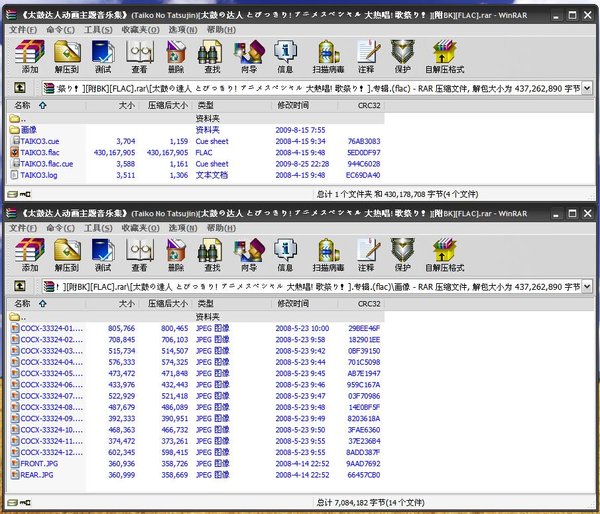
Task: Click 删除 (Delete) icon in bottom window
Action: point(176,255)
